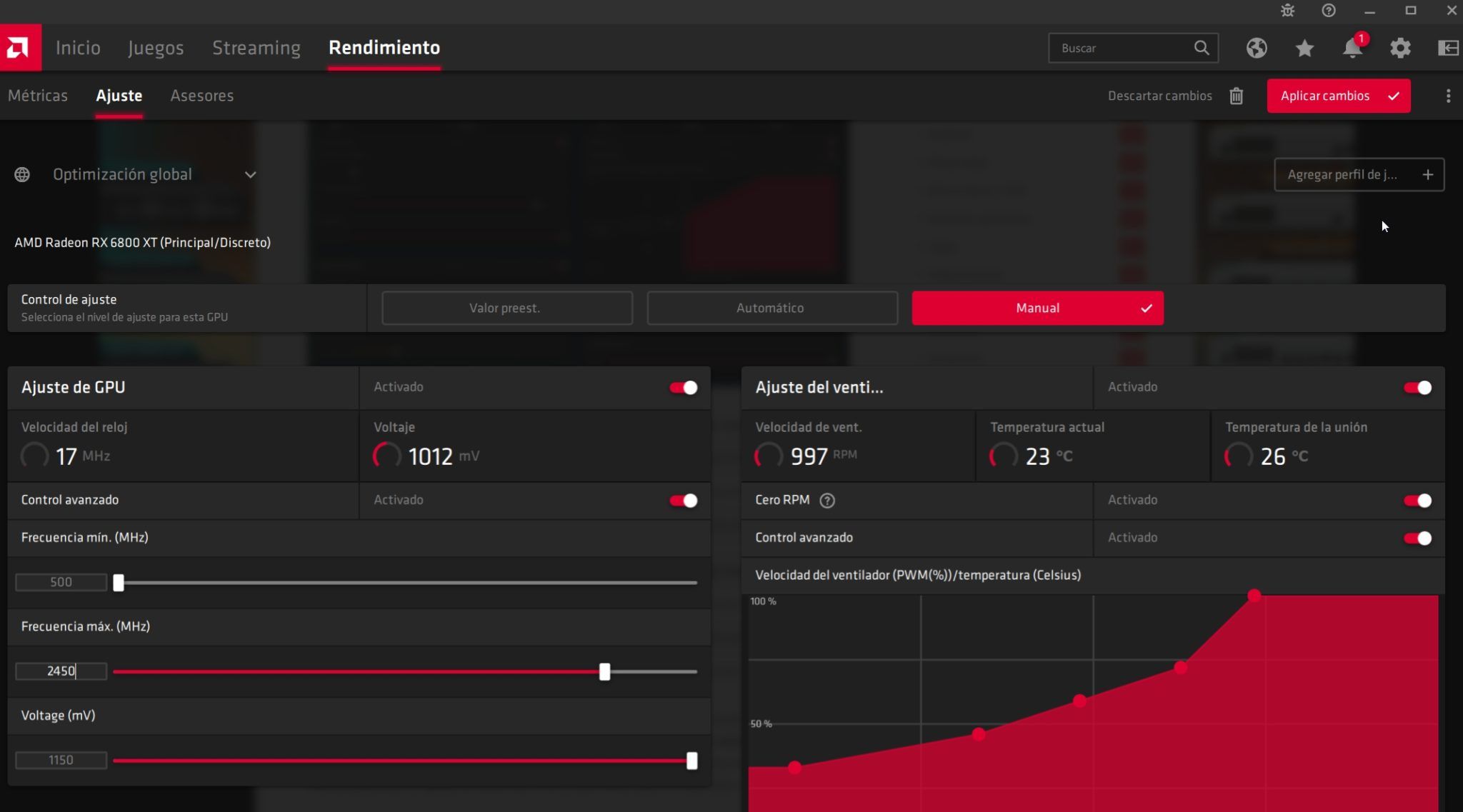Image resolution: width=1463 pixels, height=812 pixels.
Task: Toggle fan Control avanzado switch
Action: point(1418,538)
